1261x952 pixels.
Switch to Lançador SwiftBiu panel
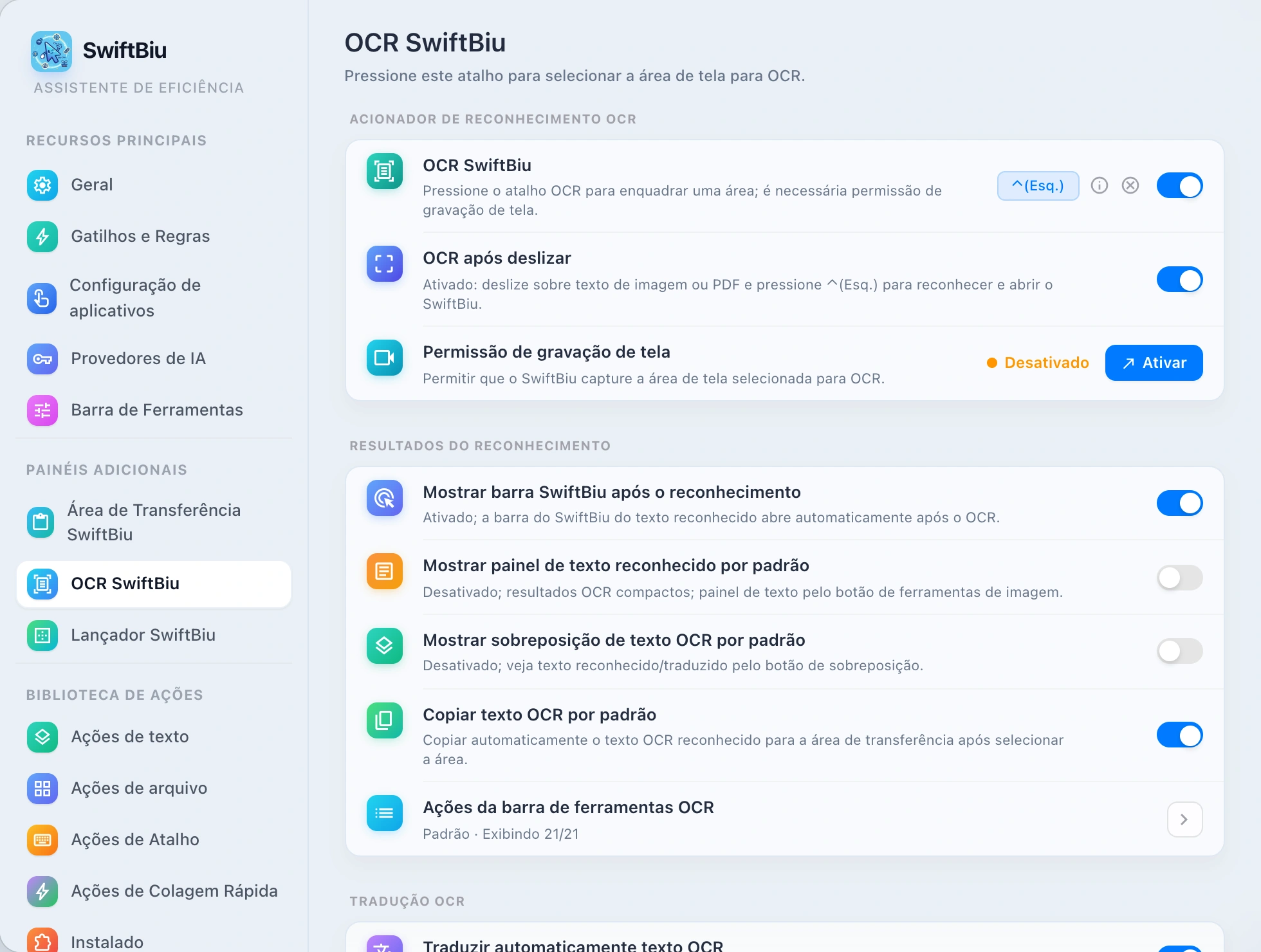[153, 636]
